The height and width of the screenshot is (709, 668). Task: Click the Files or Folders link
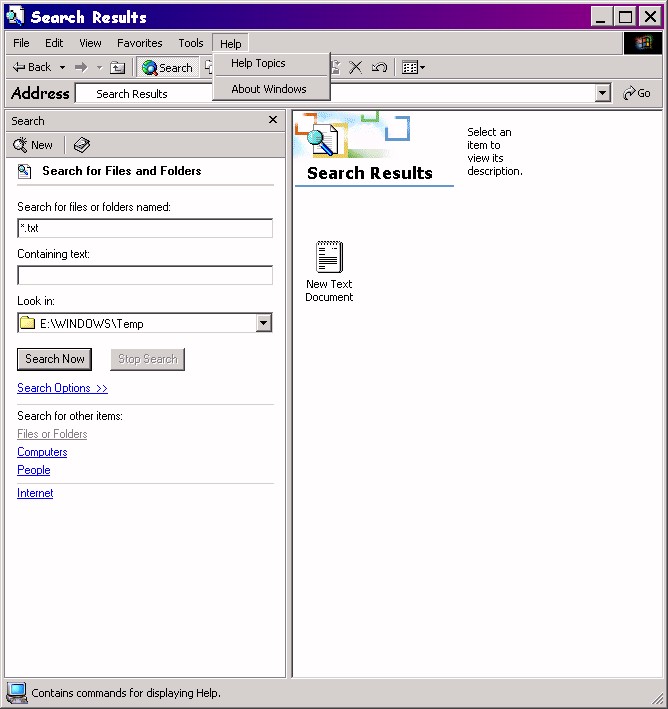[x=52, y=434]
